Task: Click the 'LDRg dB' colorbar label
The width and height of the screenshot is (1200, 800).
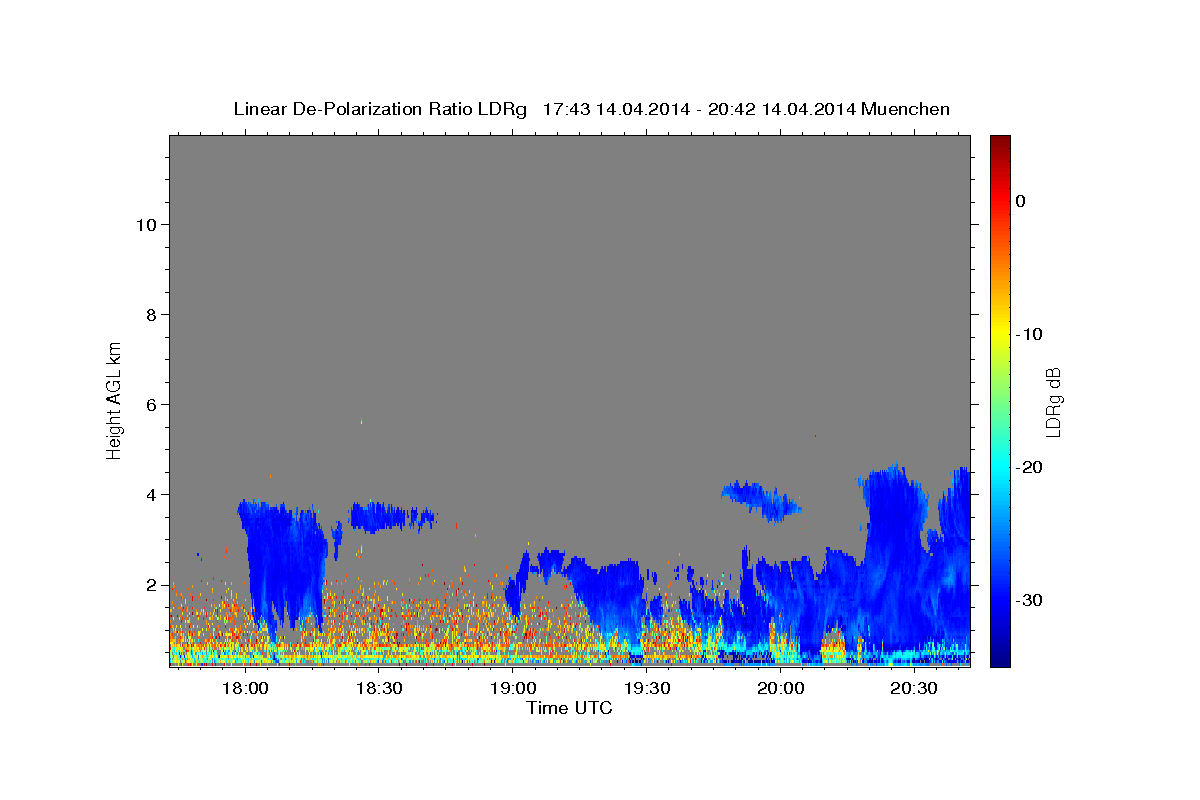Action: click(x=1053, y=400)
